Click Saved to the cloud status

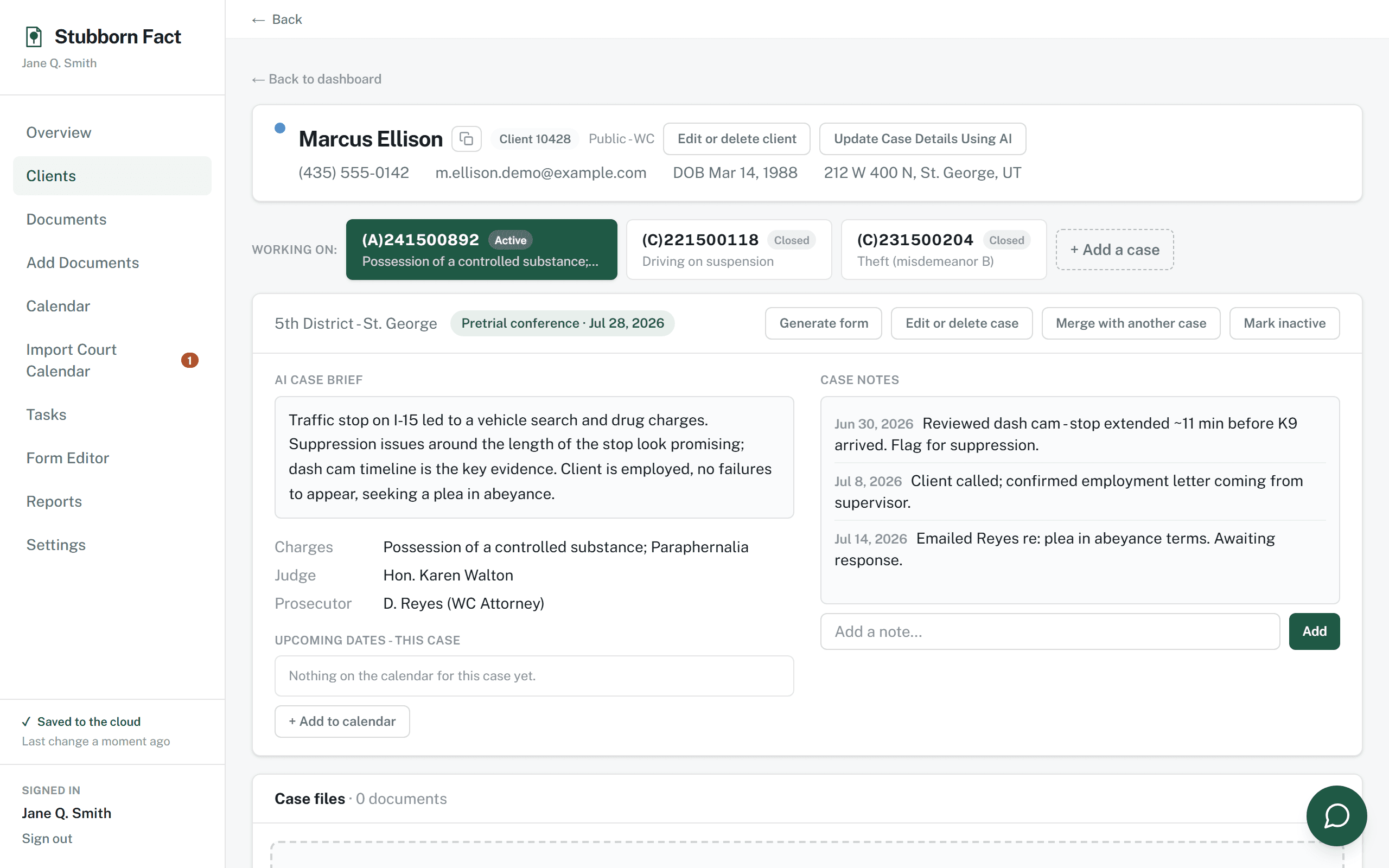[x=81, y=722]
